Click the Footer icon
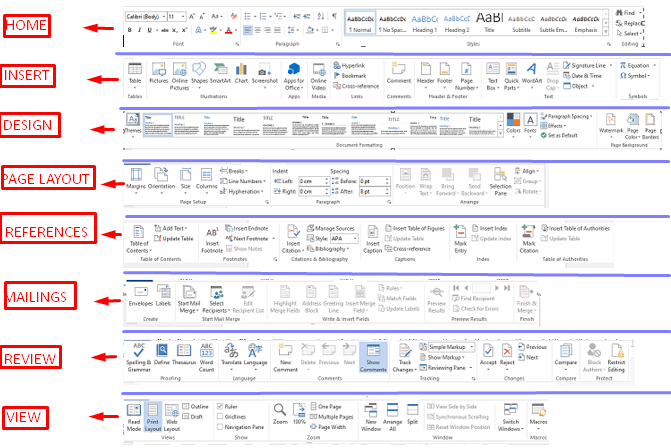671x448 pixels. tap(445, 74)
